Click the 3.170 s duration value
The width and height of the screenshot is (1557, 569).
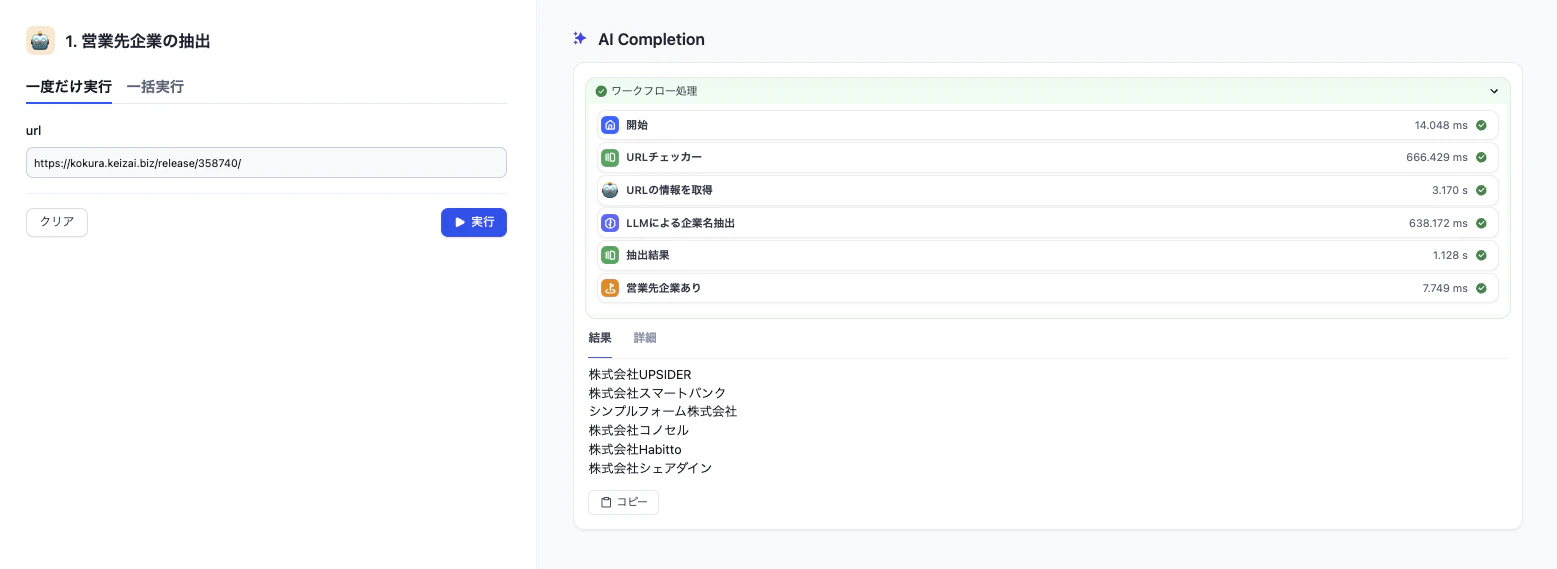tap(1450, 190)
